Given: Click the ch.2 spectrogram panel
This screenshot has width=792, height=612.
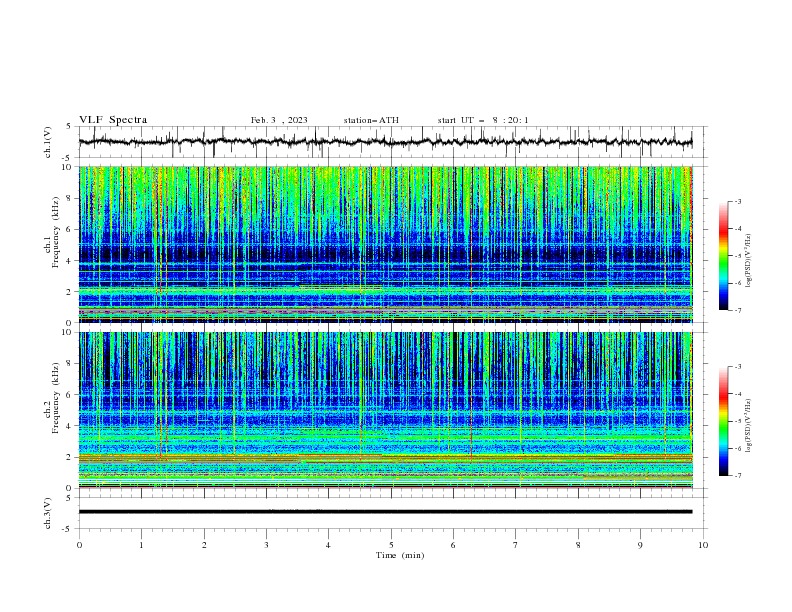Looking at the screenshot, I should (386, 410).
